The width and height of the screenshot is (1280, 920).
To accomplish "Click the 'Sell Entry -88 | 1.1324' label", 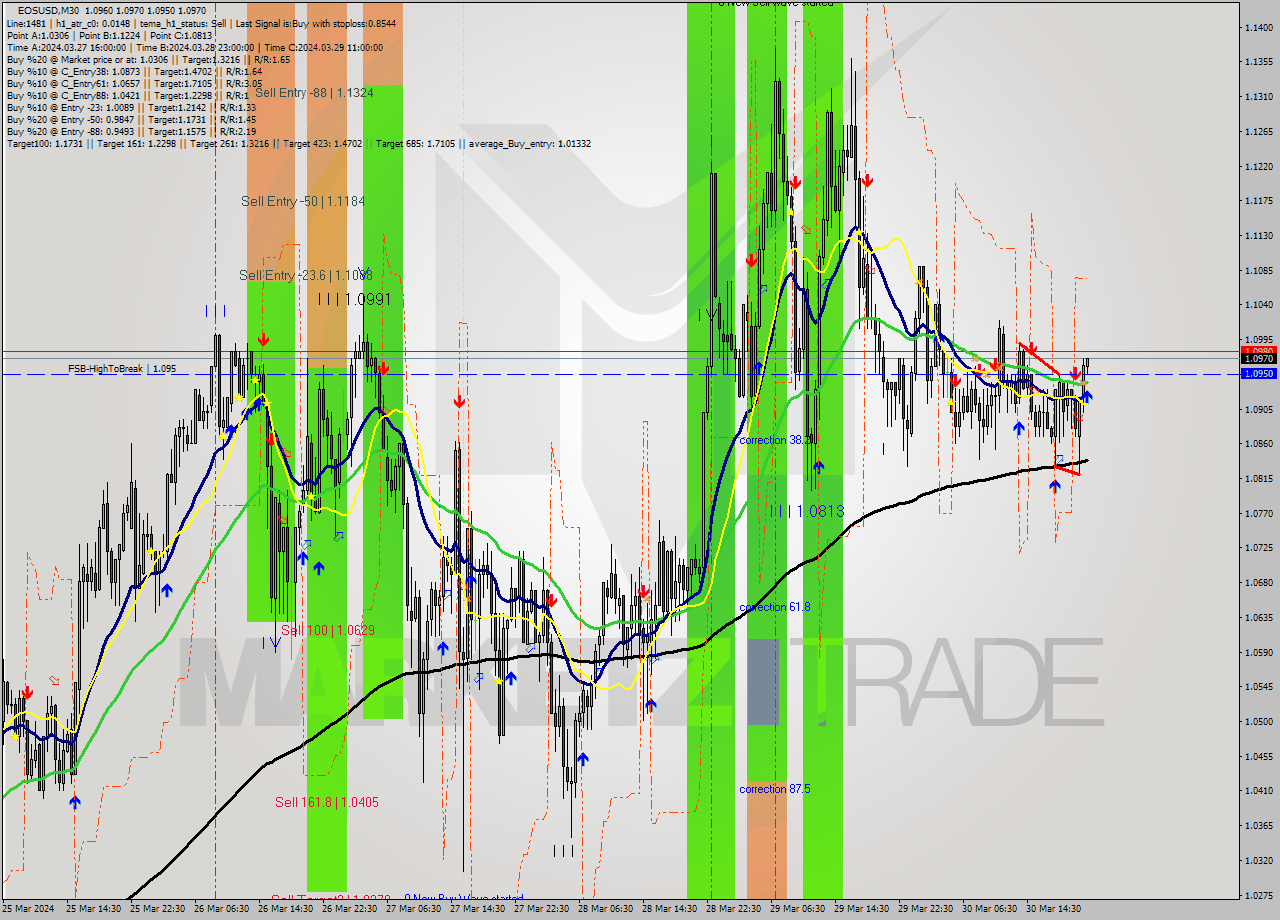I will point(314,92).
